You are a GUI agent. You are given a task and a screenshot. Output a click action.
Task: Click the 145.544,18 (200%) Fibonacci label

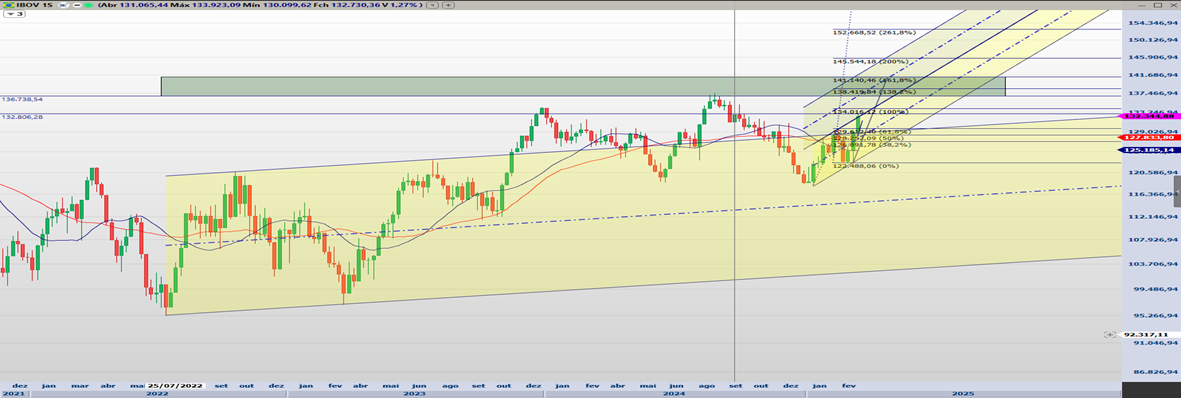[870, 61]
